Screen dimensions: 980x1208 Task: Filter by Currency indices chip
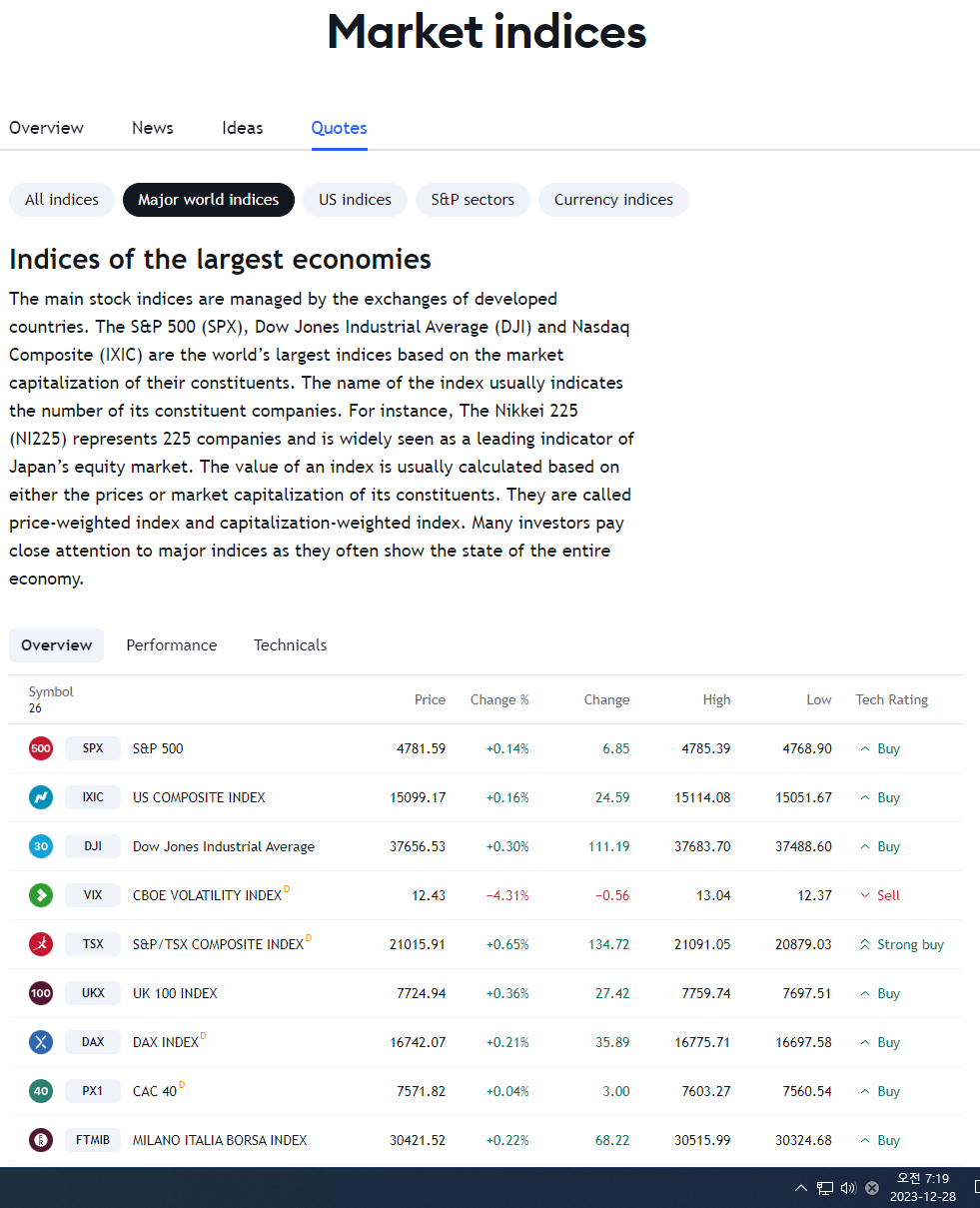tap(613, 200)
